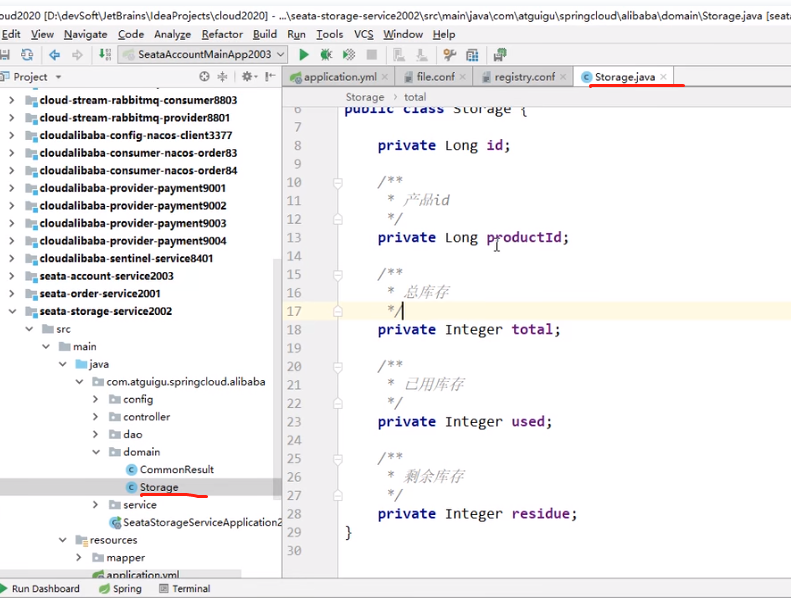This screenshot has height=598, width=791.
Task: Open the Window menu
Action: point(403,34)
